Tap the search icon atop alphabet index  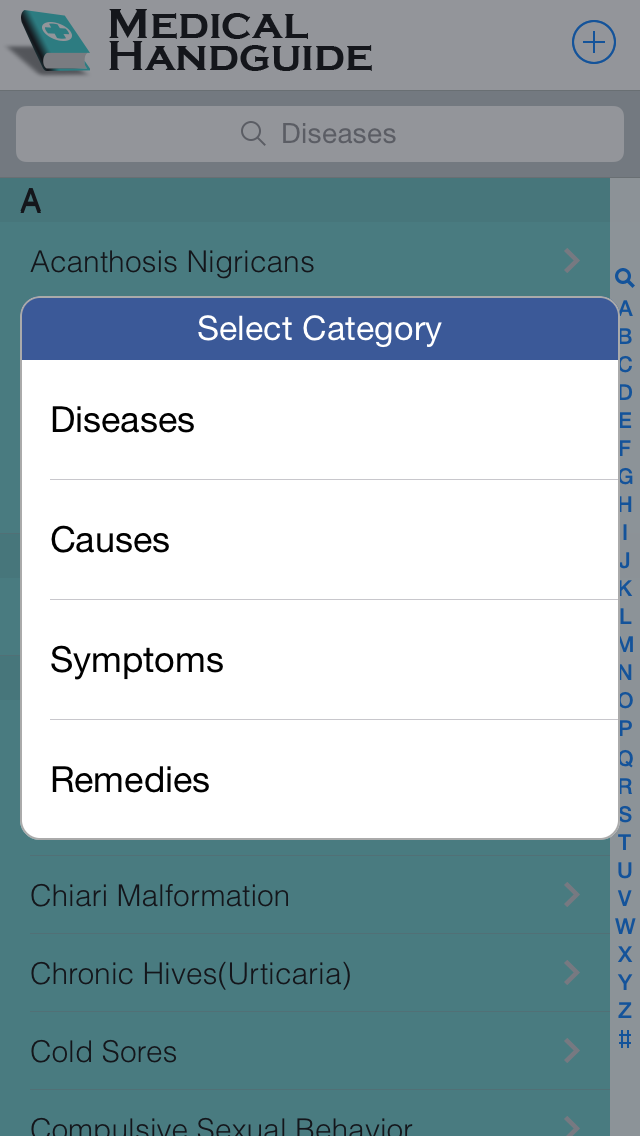point(625,278)
